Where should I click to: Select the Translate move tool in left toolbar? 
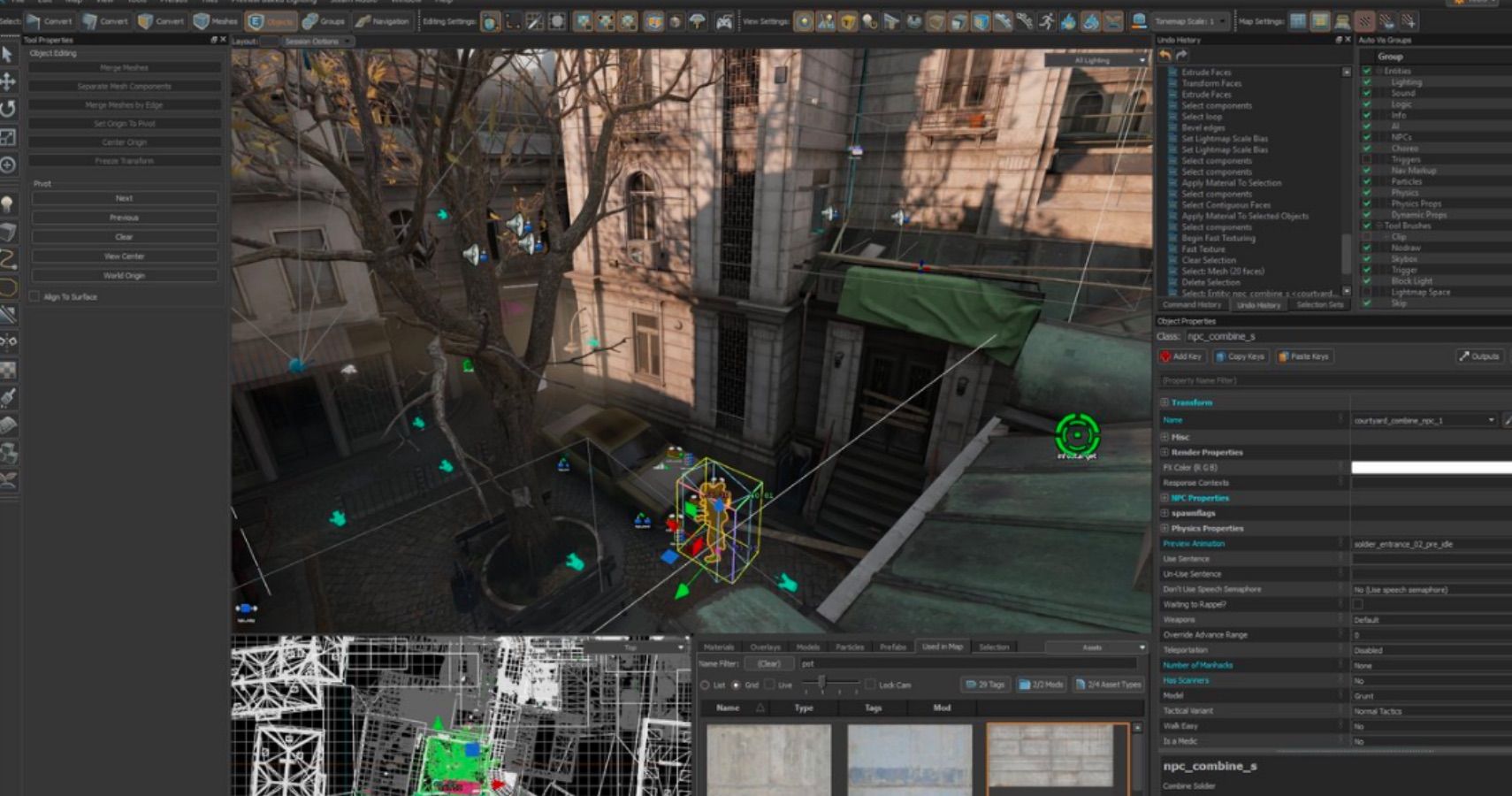pyautogui.click(x=8, y=82)
